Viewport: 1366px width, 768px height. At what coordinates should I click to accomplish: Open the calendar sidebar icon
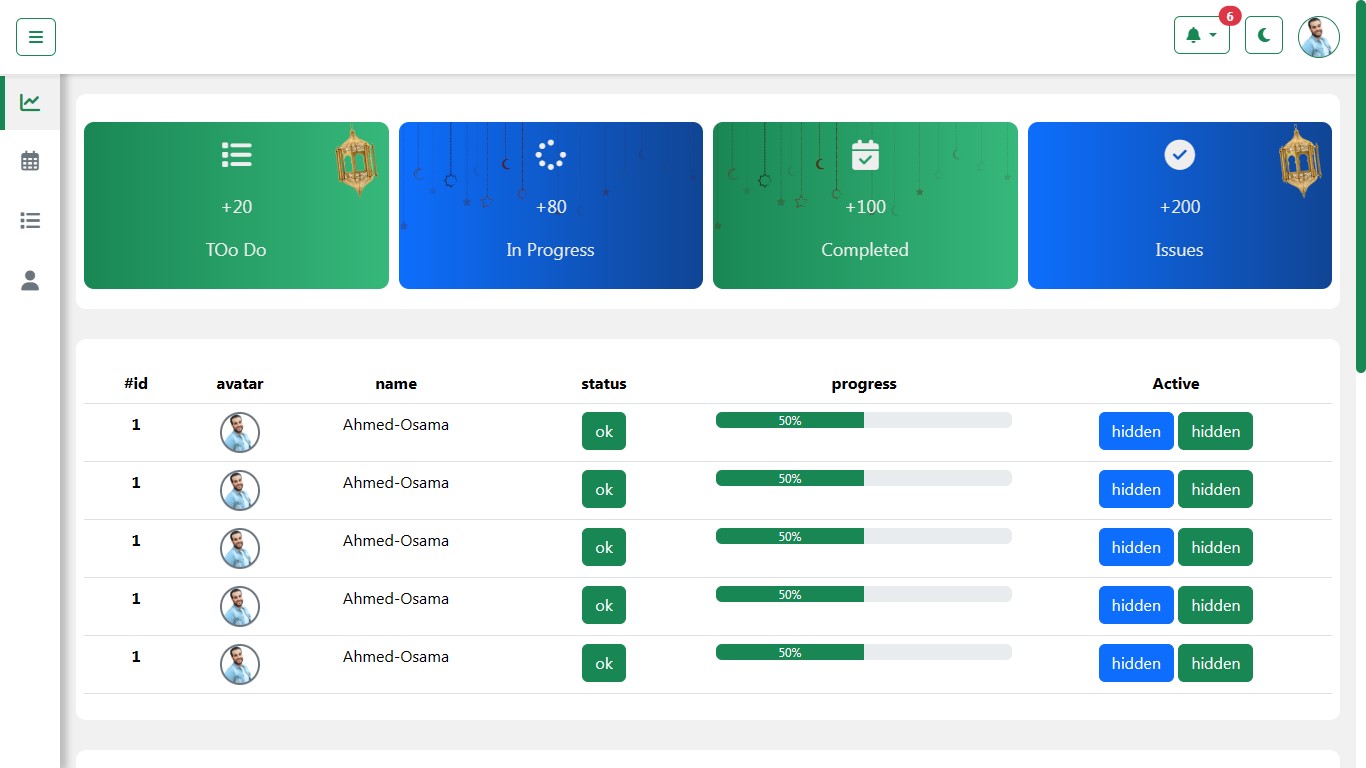[x=30, y=161]
